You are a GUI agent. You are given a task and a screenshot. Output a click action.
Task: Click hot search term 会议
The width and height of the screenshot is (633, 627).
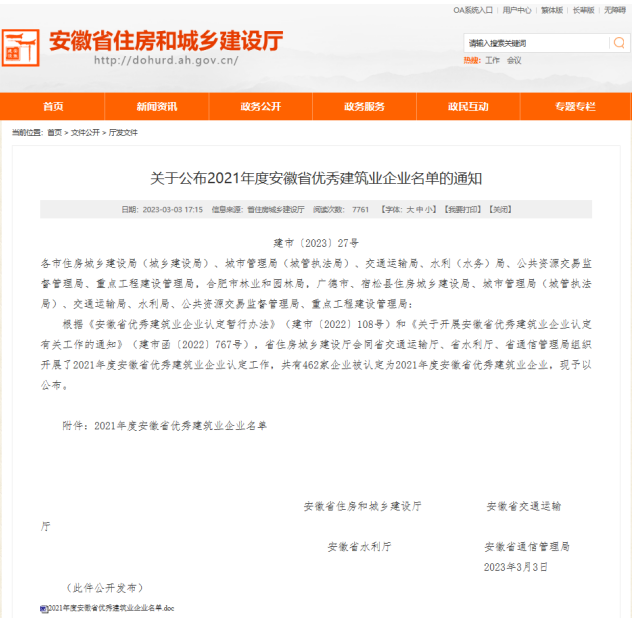pos(513,61)
